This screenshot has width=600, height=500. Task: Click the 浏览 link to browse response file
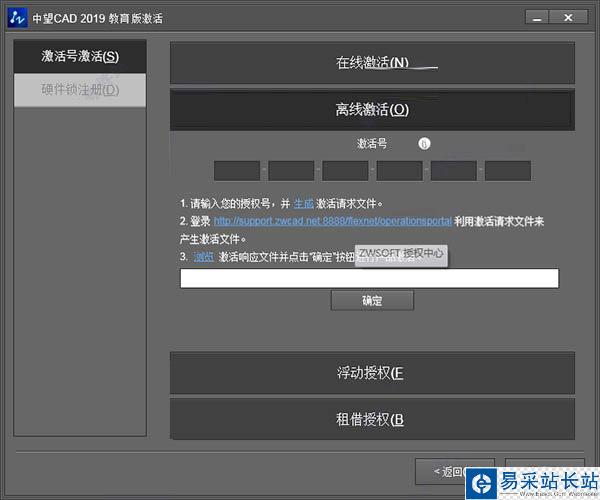[204, 257]
